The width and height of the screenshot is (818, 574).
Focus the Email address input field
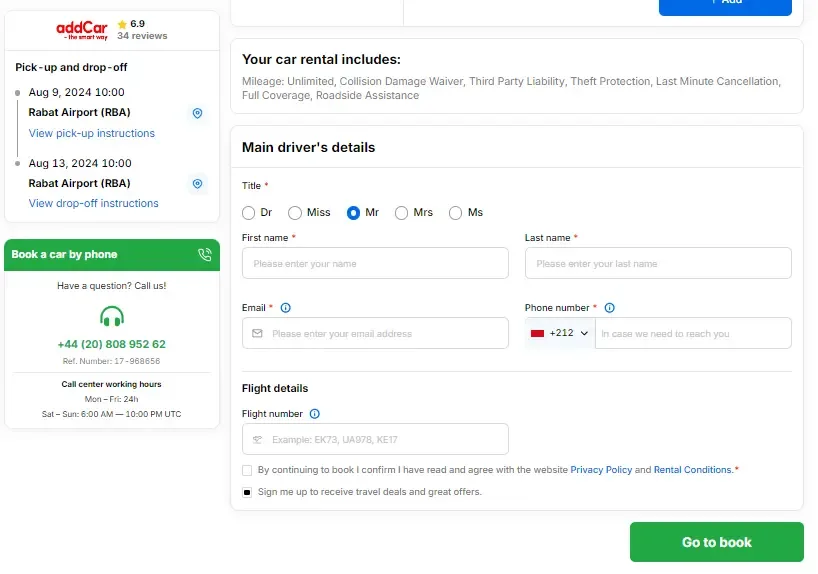(375, 333)
